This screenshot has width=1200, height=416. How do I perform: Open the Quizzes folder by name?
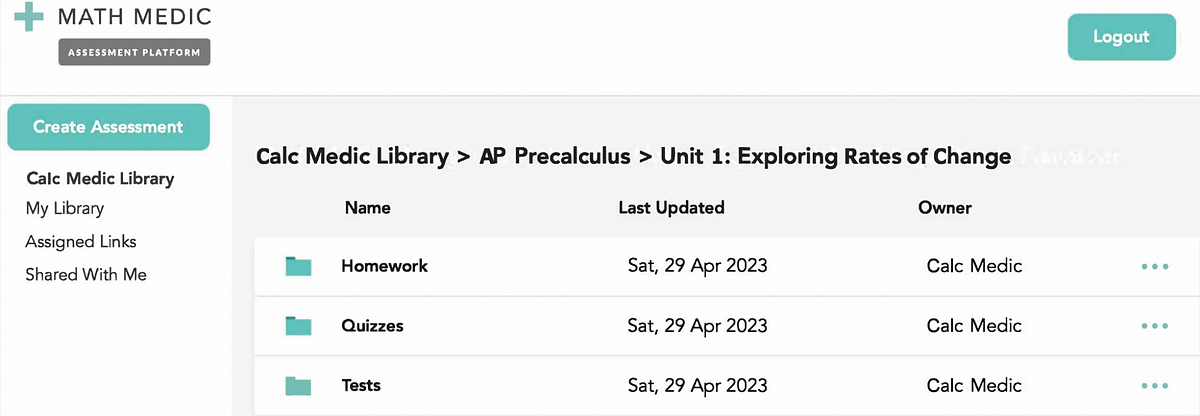(x=372, y=326)
